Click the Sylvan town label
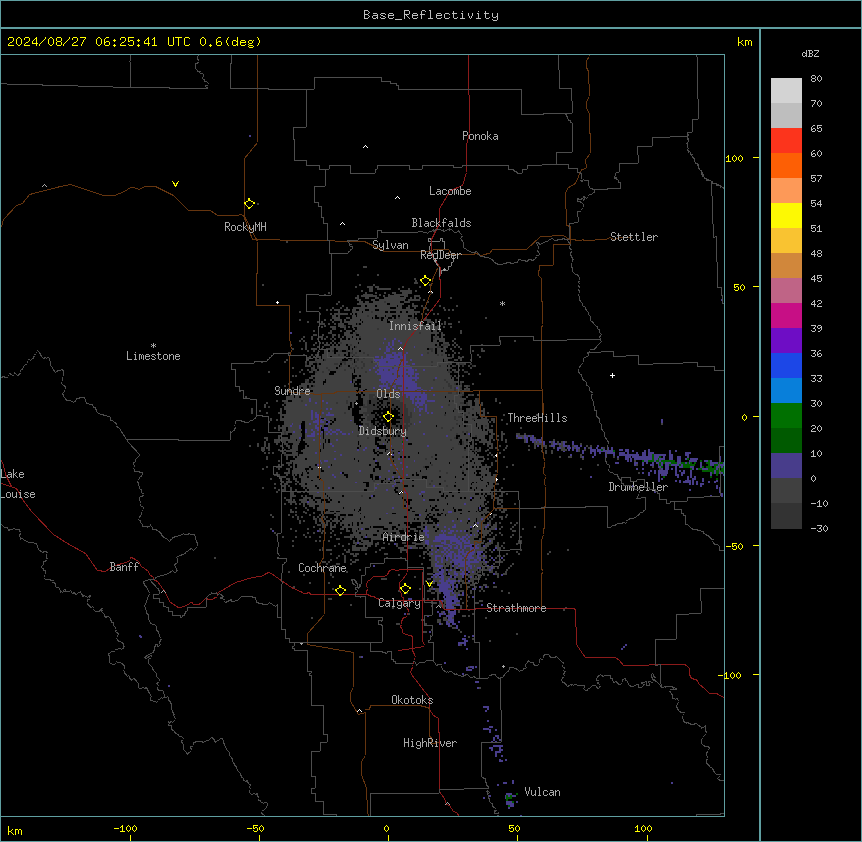This screenshot has height=842, width=862. coord(390,245)
